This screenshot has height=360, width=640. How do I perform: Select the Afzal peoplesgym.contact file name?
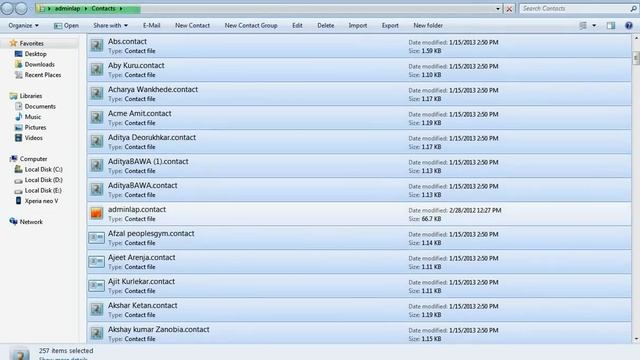tap(151, 233)
